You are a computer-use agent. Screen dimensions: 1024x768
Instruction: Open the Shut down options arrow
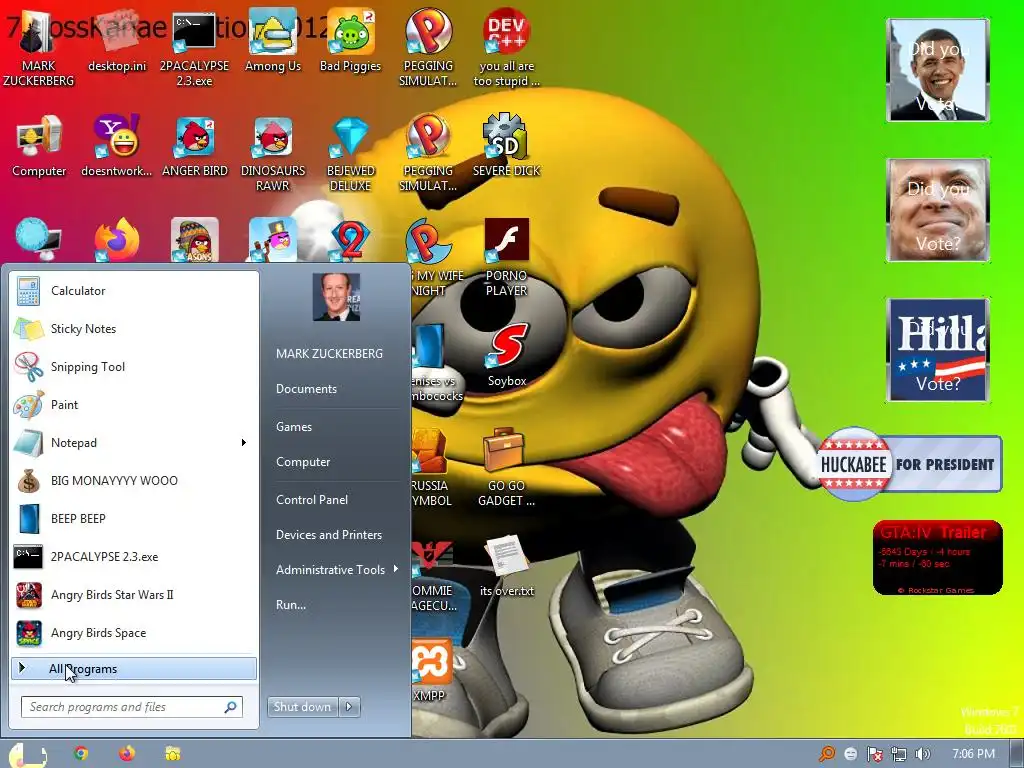click(349, 707)
